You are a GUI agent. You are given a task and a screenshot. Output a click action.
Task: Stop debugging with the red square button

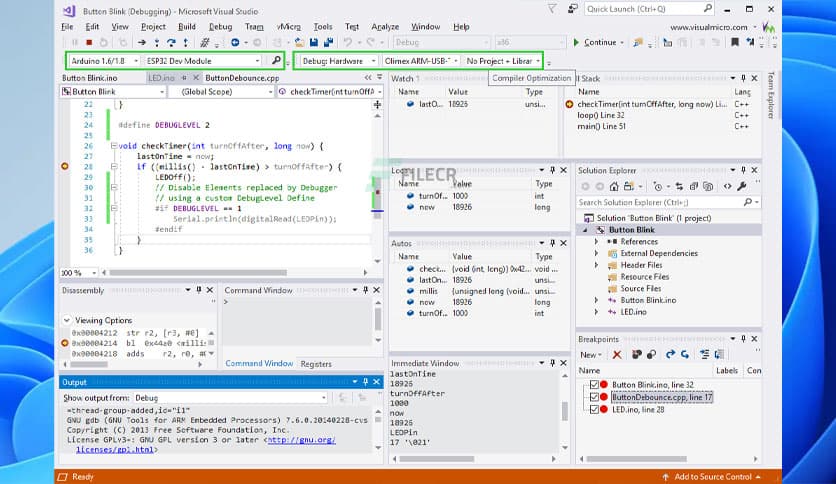[x=89, y=42]
